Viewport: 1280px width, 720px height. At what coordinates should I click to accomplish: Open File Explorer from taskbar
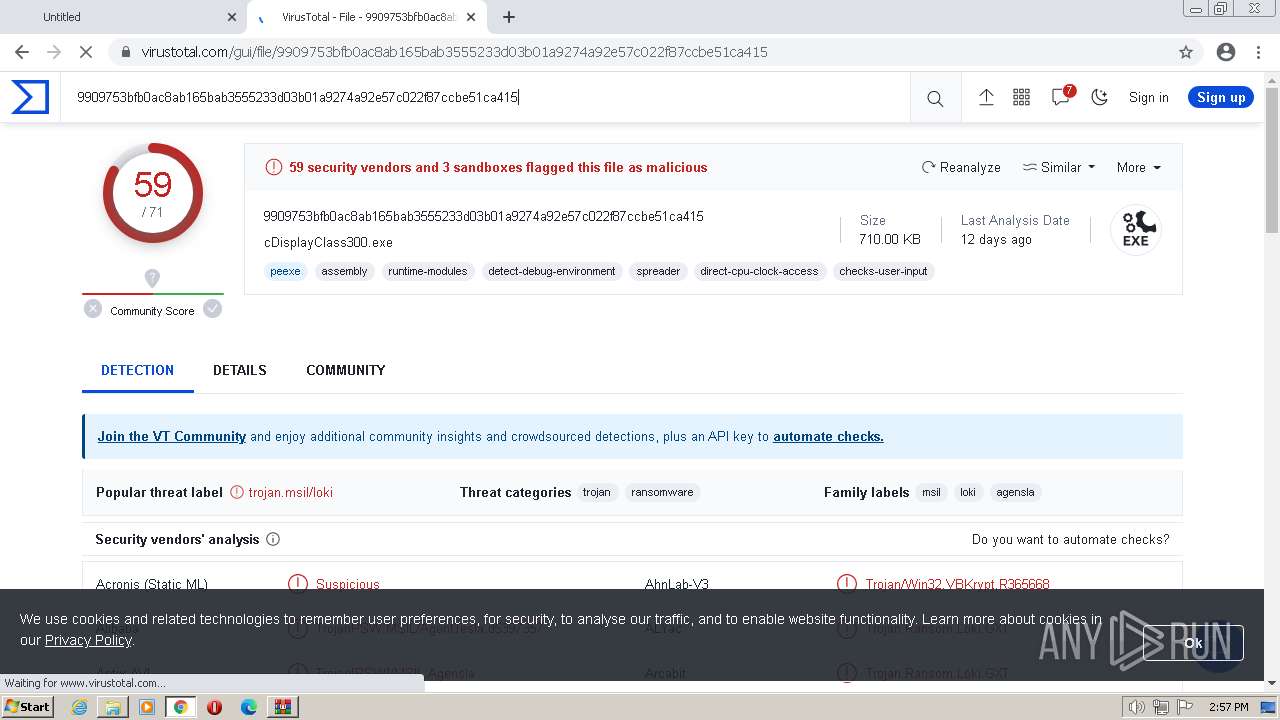(113, 707)
